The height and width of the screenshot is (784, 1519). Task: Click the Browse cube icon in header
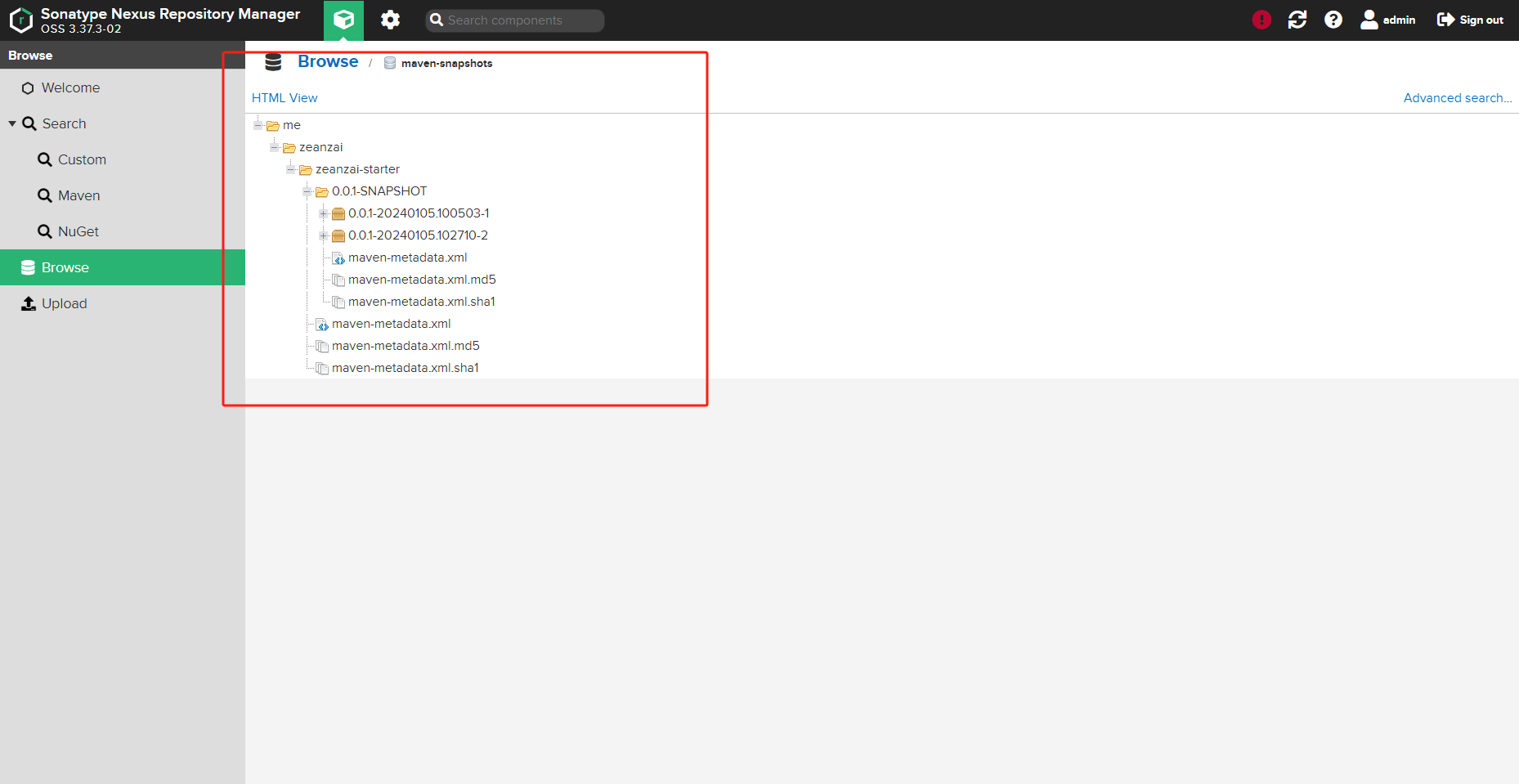[x=343, y=20]
